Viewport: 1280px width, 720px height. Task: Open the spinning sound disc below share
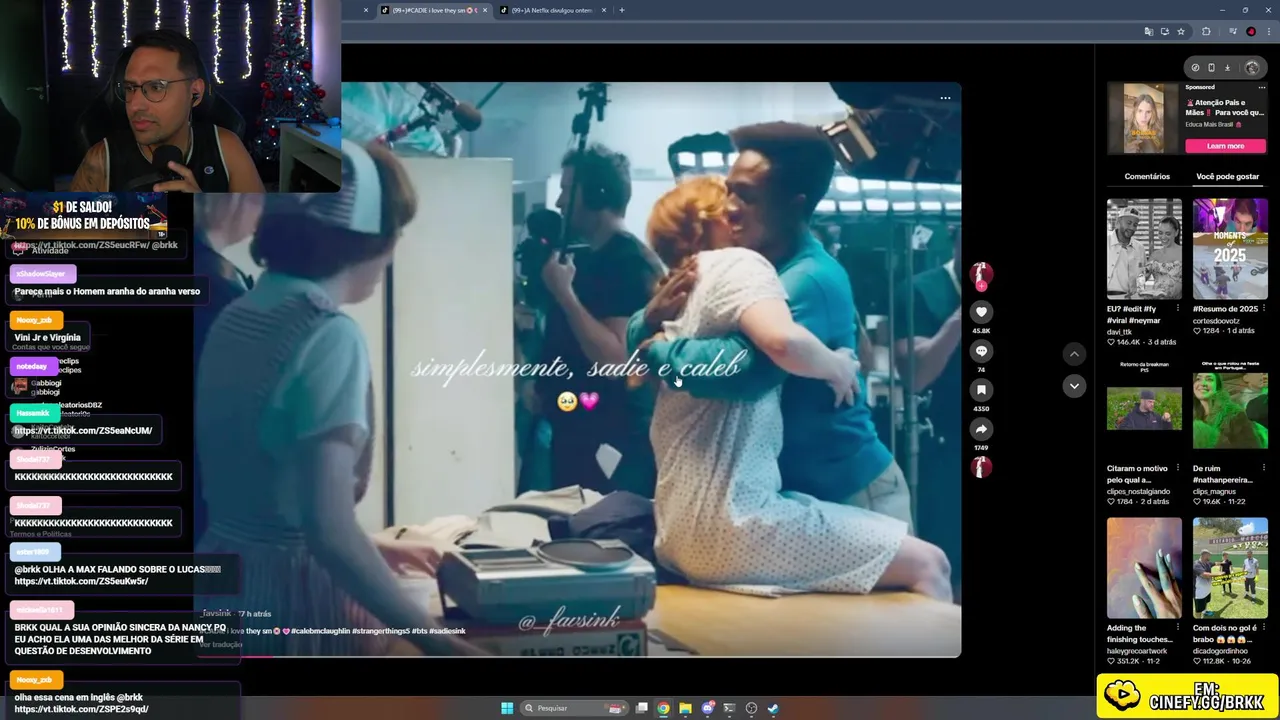(x=982, y=467)
